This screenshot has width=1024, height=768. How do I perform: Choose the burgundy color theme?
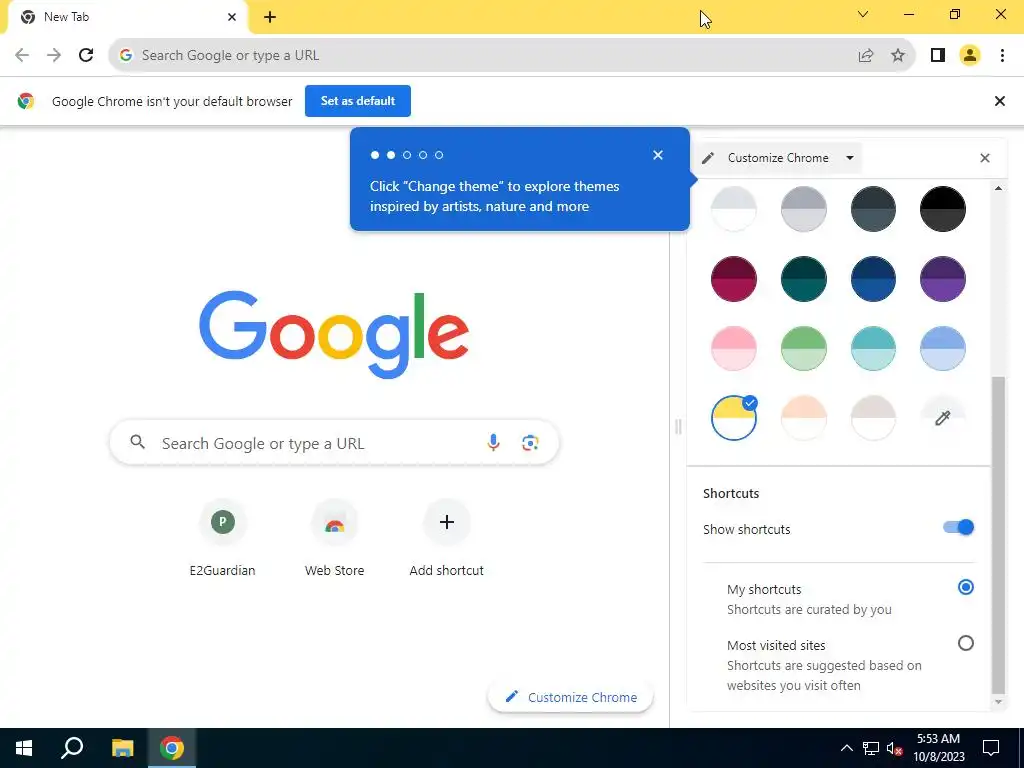tap(733, 279)
